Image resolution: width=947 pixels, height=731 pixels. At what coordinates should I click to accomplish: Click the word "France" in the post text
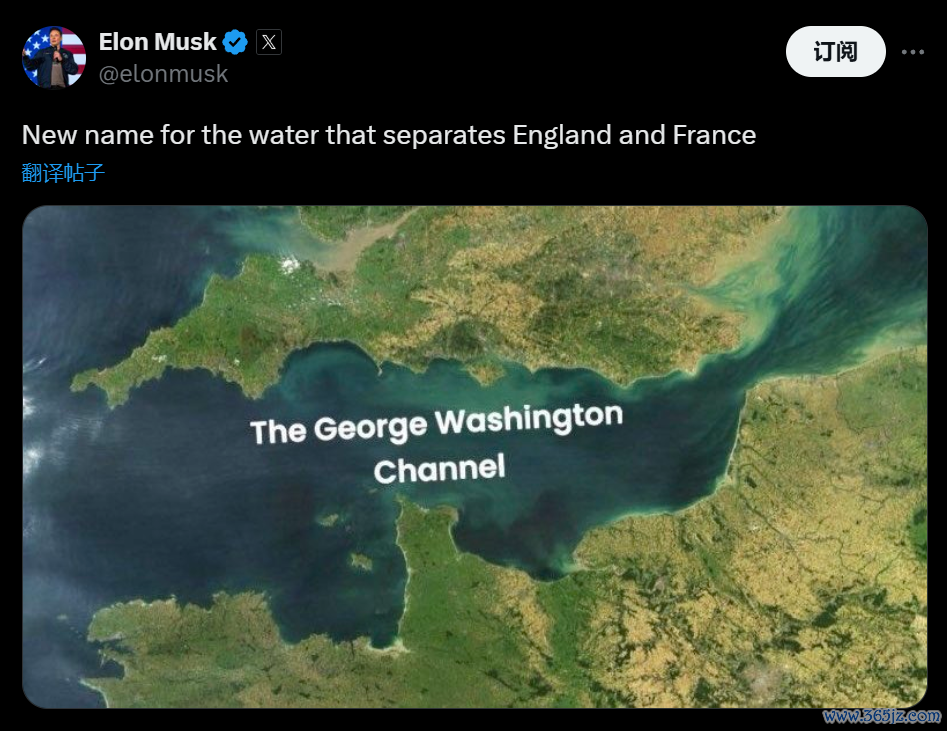(714, 135)
